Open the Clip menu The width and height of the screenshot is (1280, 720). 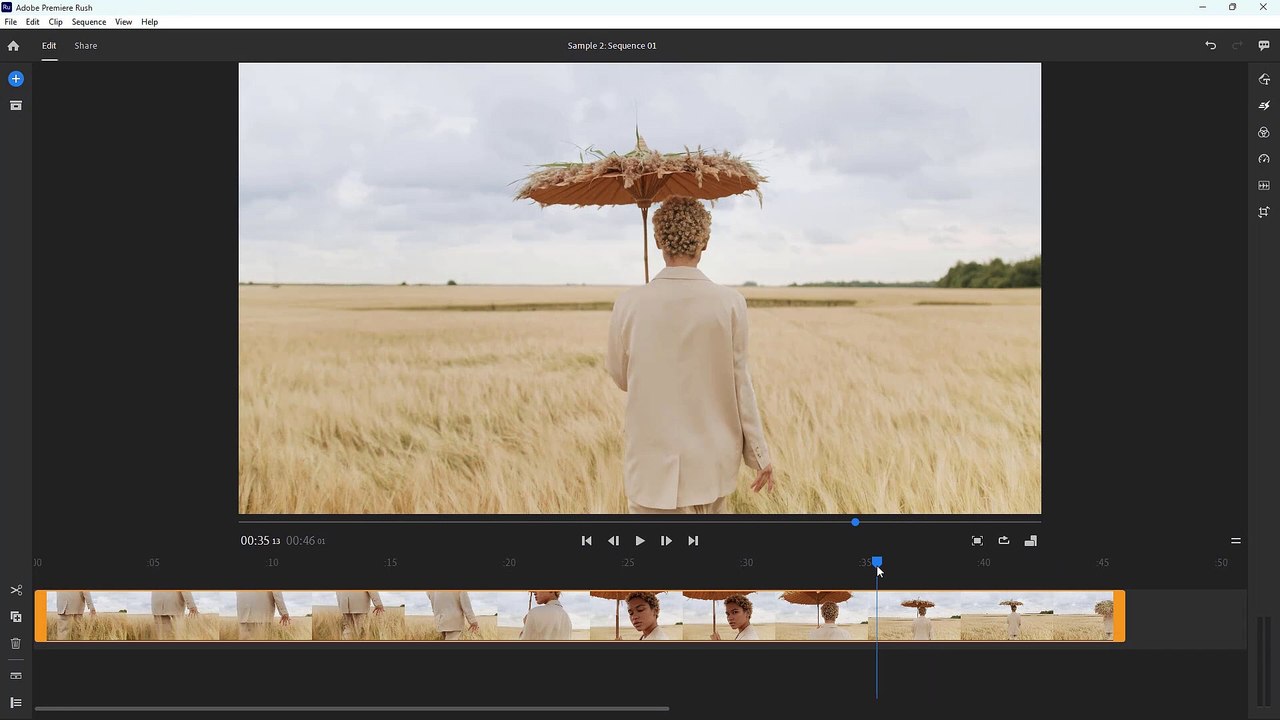tap(56, 22)
